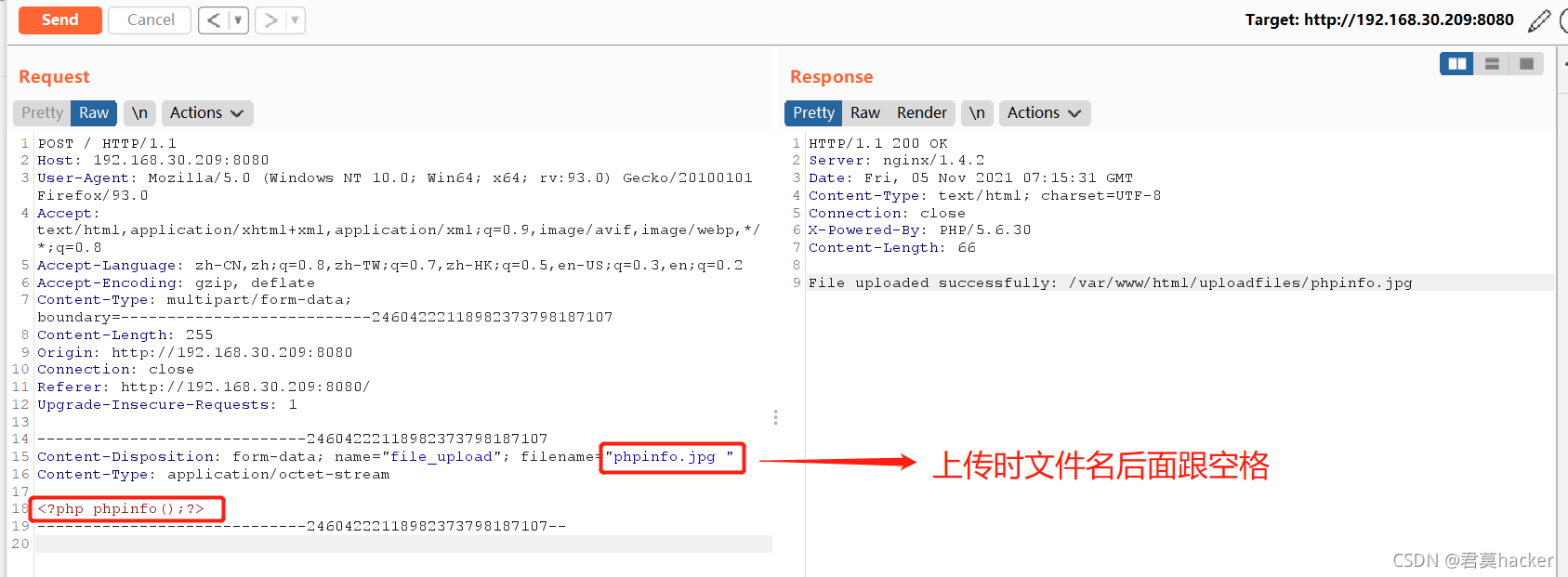1568x577 pixels.
Task: Click the Accept-Language header line
Action: tap(390, 265)
